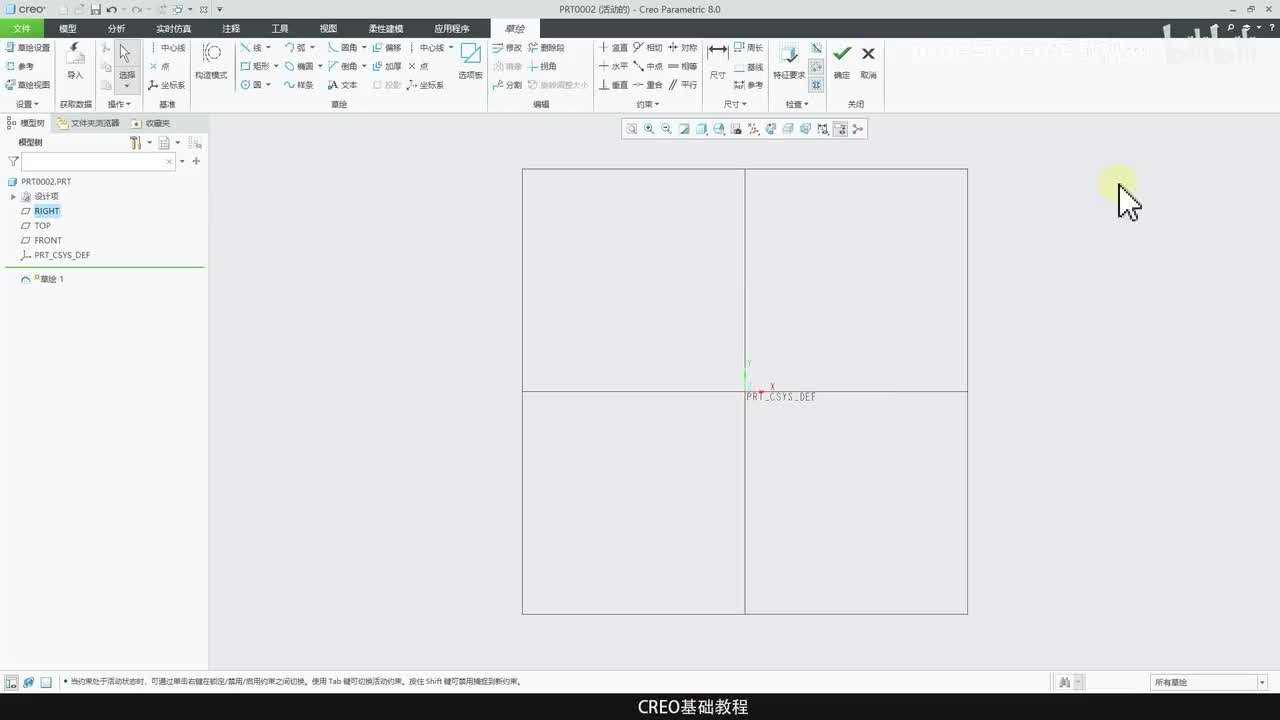This screenshot has height=720, width=1280.
Task: Click the 周长 perimeter dimension button
Action: pyautogui.click(x=748, y=47)
